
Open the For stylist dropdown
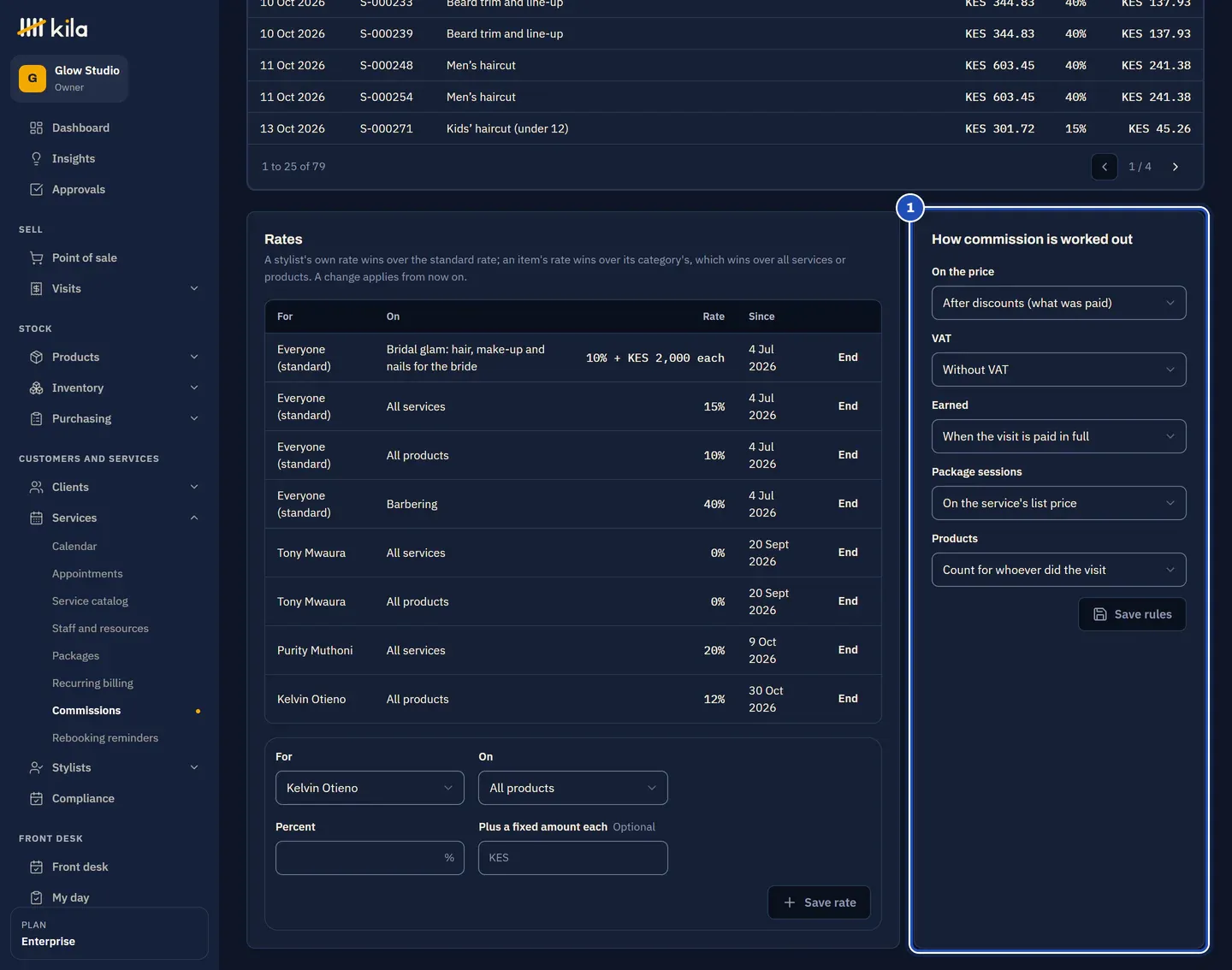coord(370,788)
